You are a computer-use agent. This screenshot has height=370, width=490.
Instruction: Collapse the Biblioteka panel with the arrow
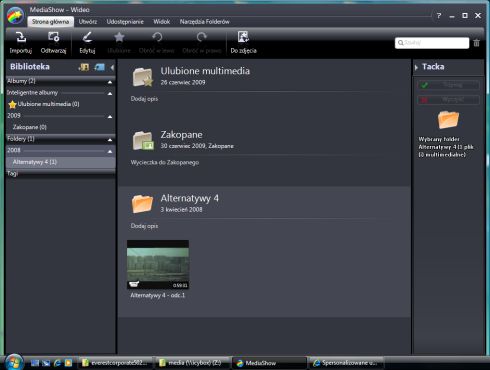(x=112, y=67)
